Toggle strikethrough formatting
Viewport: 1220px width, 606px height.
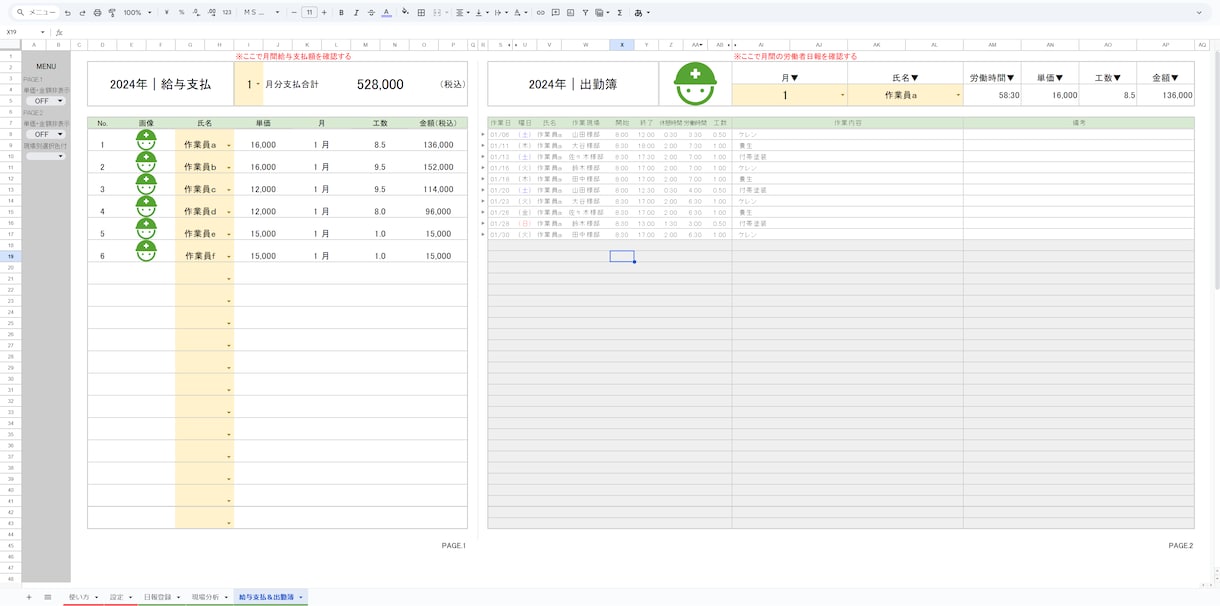click(x=371, y=13)
